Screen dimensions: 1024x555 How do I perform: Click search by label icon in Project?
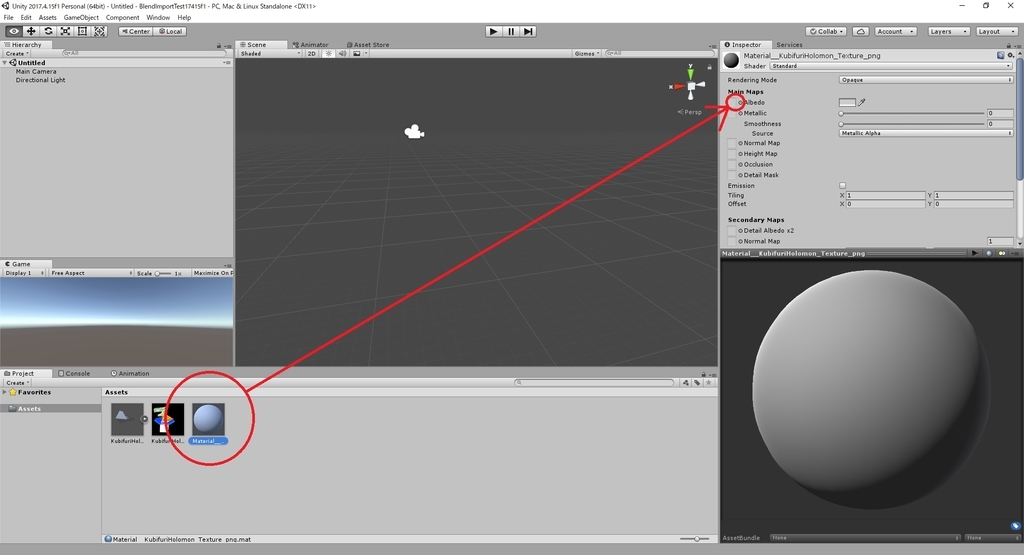697,383
